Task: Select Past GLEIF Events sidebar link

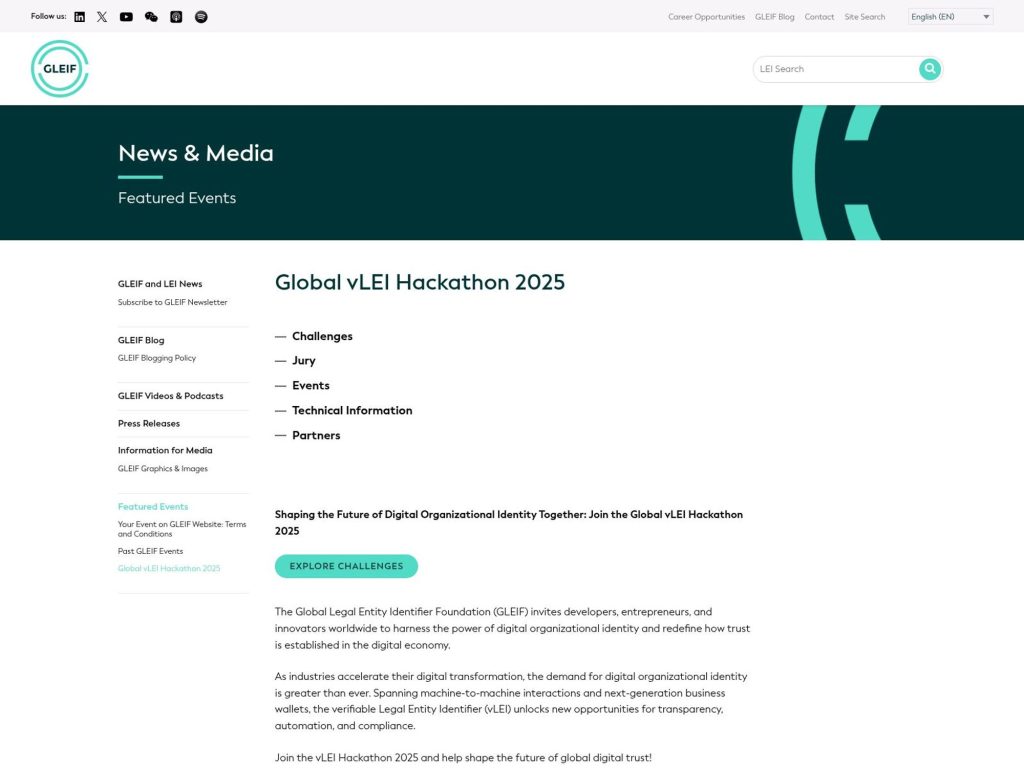Action: pos(150,551)
